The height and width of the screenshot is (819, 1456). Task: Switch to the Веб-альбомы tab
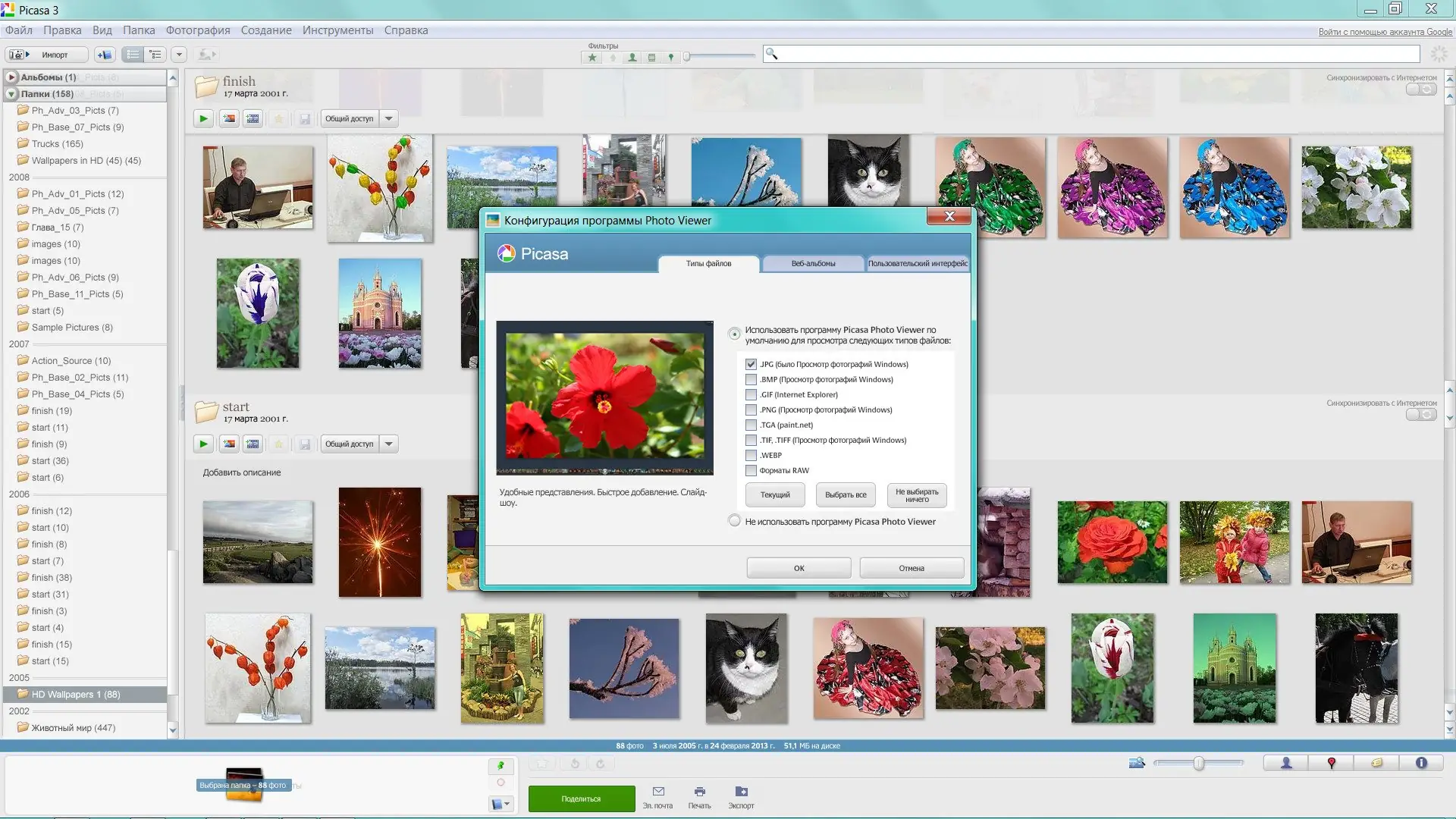pyautogui.click(x=813, y=264)
